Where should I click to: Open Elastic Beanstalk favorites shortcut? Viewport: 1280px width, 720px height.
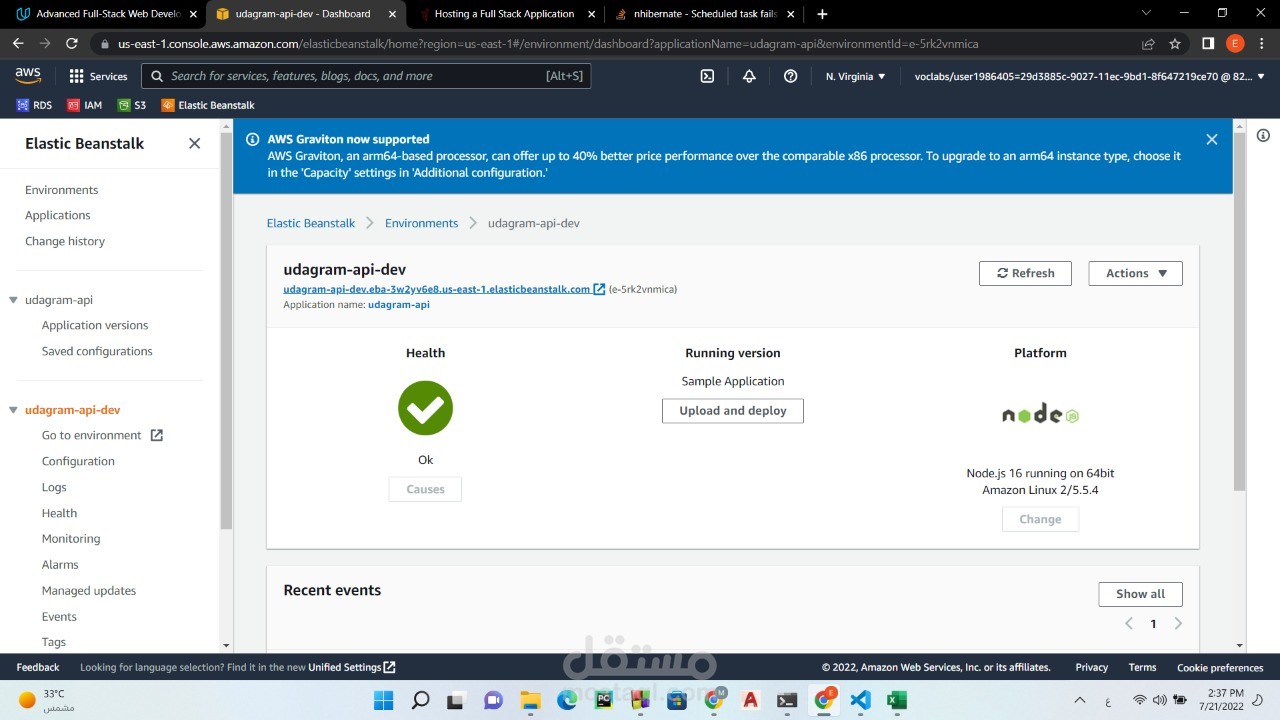(x=207, y=105)
